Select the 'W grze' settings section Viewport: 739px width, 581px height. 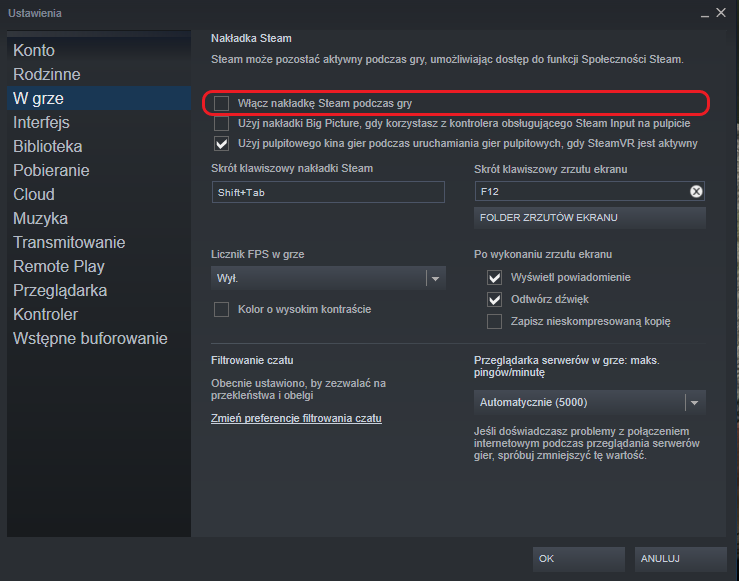point(99,98)
